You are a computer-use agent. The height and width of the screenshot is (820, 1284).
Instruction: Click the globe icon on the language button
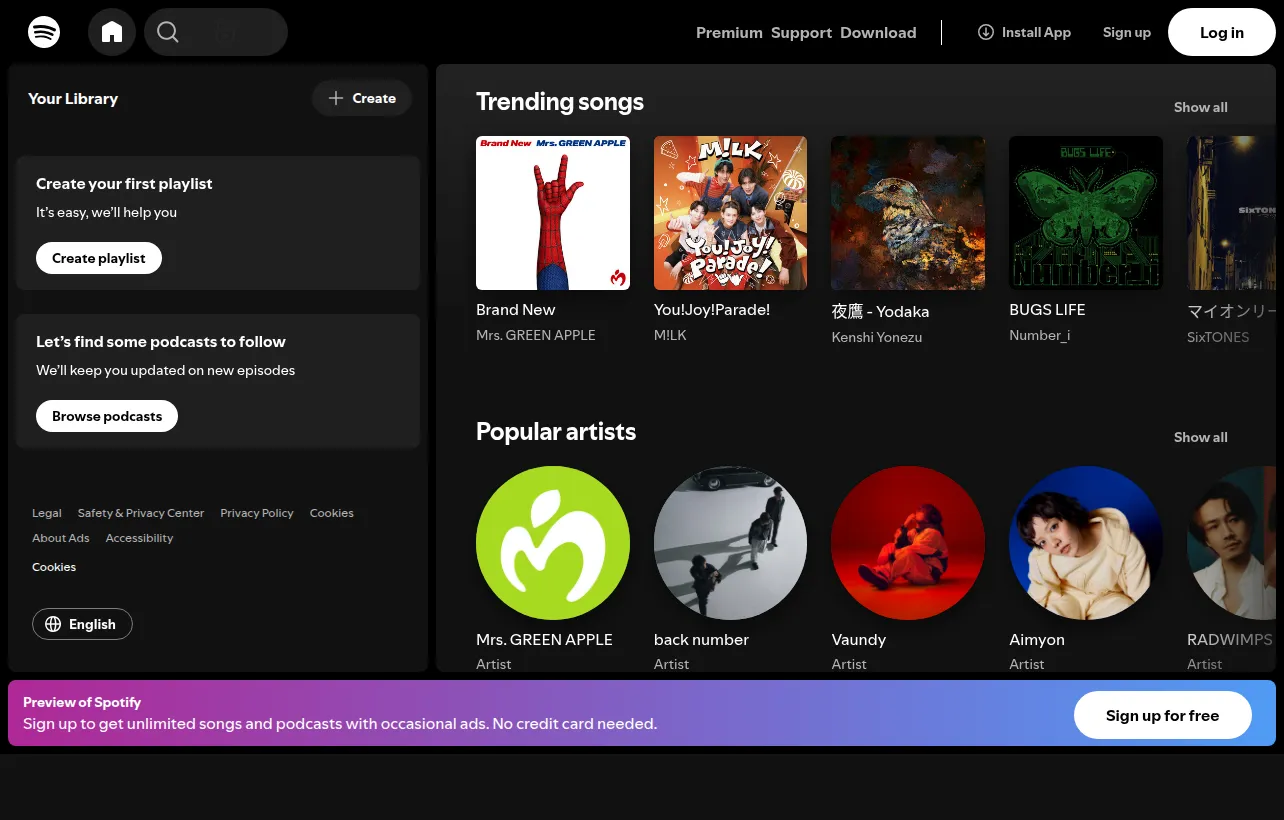click(53, 624)
